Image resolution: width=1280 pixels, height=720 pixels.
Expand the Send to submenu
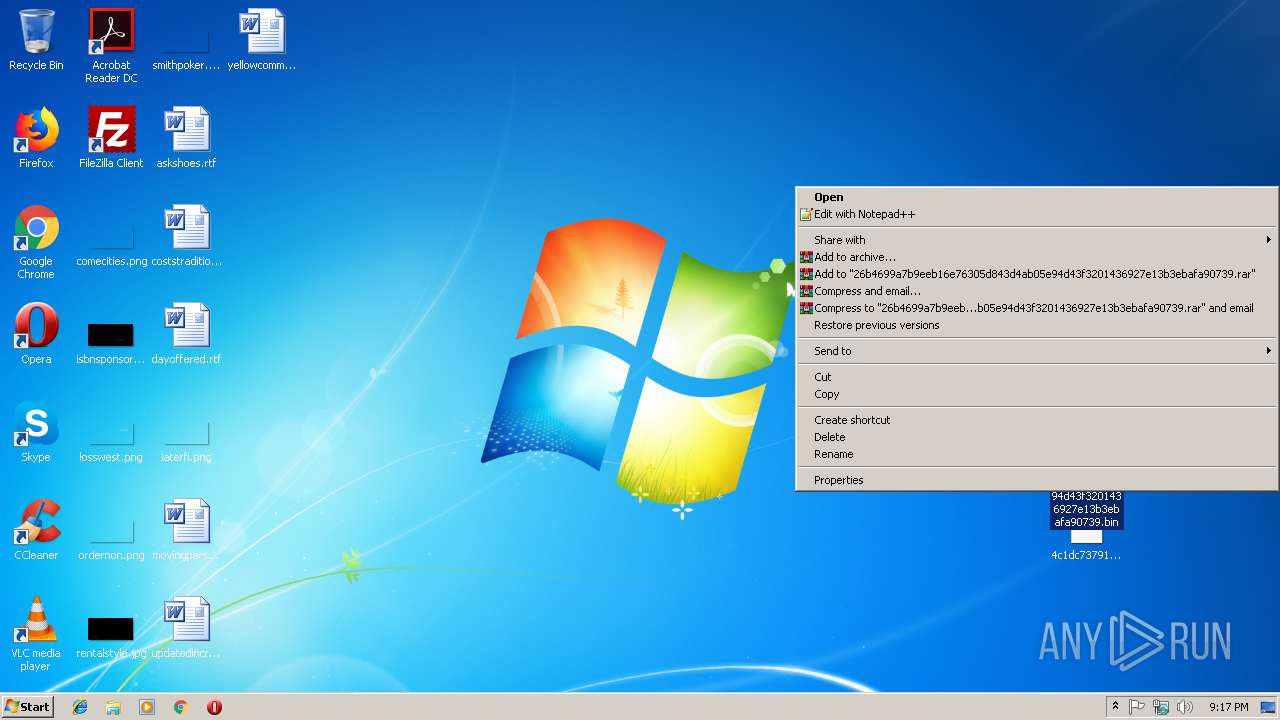[x=1037, y=351]
